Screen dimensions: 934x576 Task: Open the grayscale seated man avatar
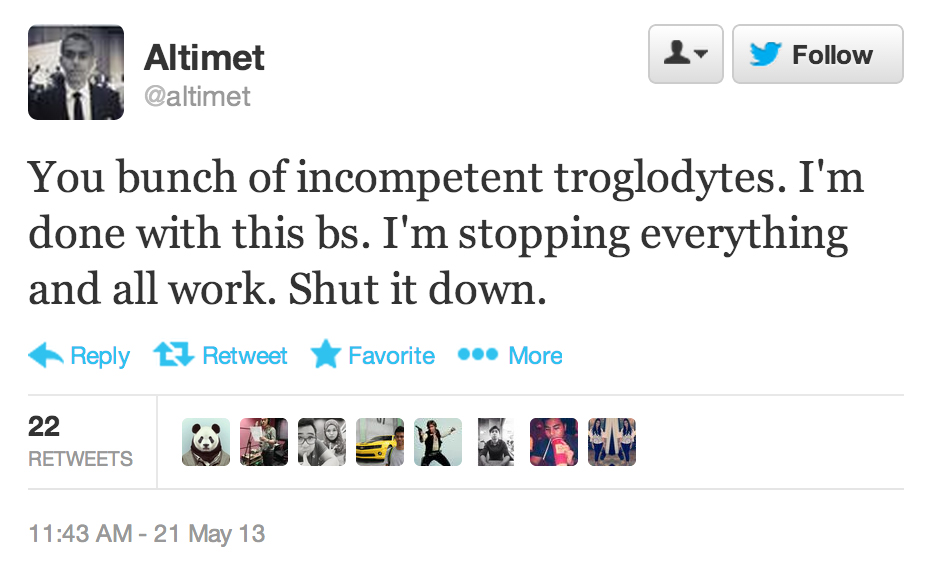(x=496, y=442)
